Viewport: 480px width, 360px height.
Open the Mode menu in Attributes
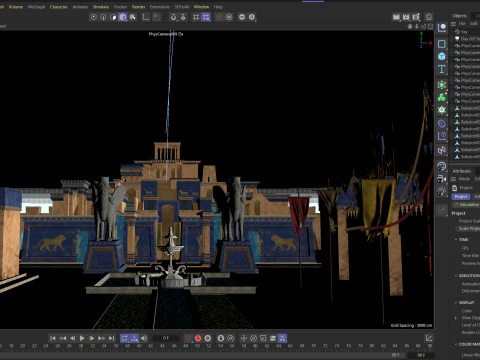coord(464,179)
